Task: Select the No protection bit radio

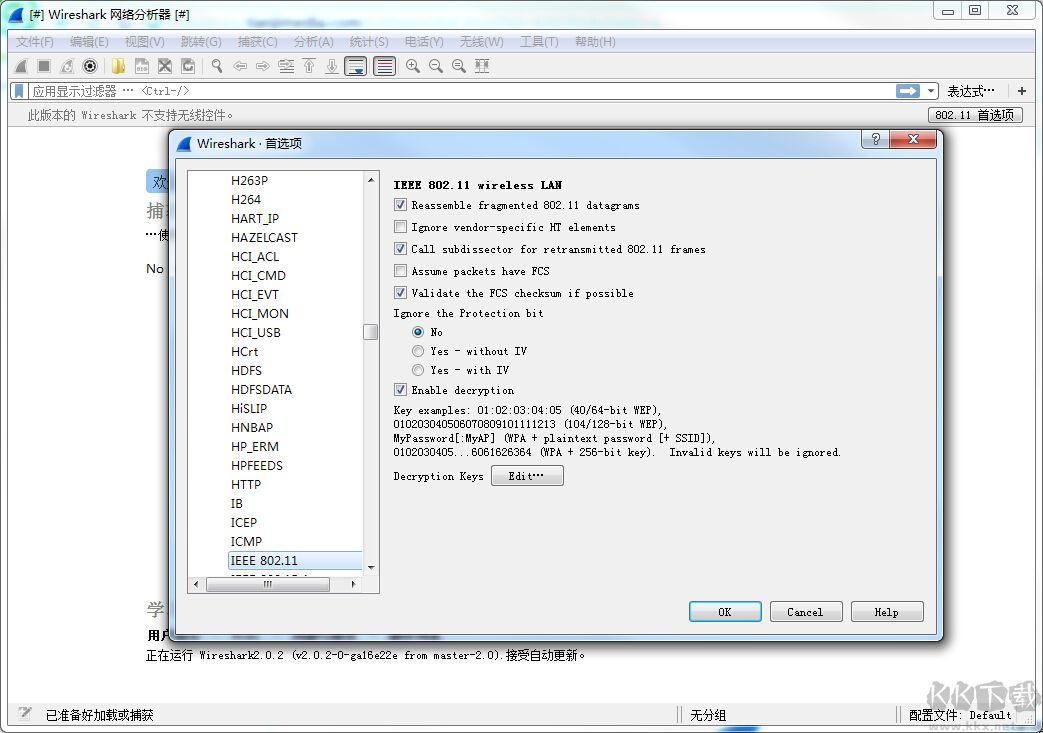Action: (x=418, y=332)
